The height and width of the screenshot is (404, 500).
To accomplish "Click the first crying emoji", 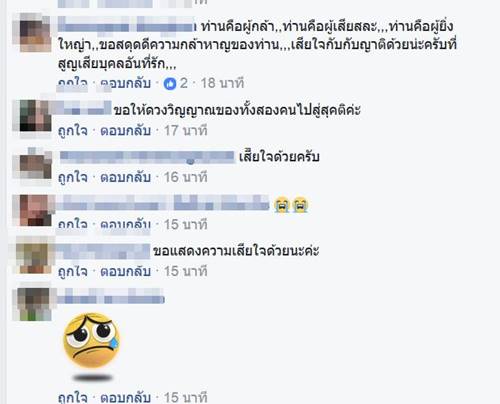I will coord(282,204).
